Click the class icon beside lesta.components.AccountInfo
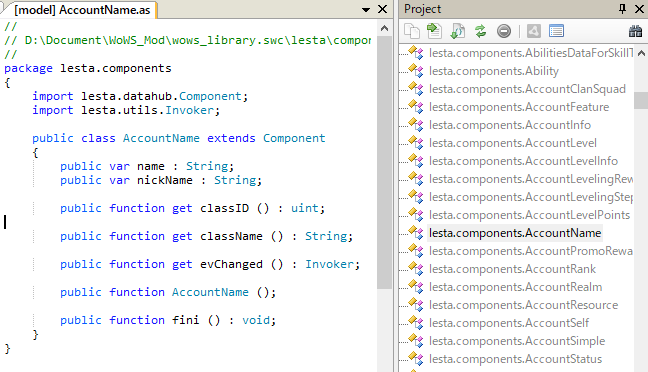648x372 pixels. coord(416,124)
